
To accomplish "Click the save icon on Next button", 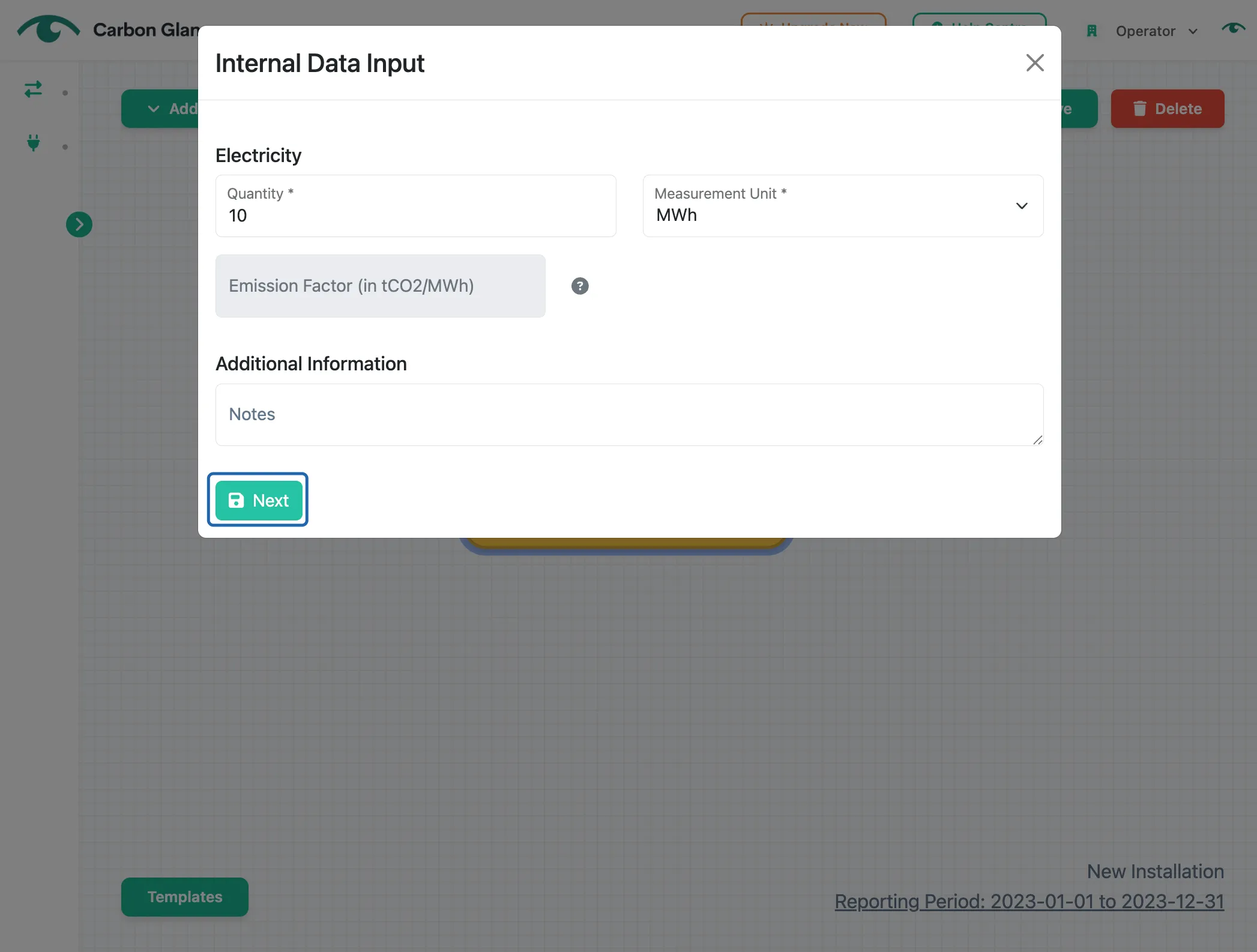I will (236, 500).
